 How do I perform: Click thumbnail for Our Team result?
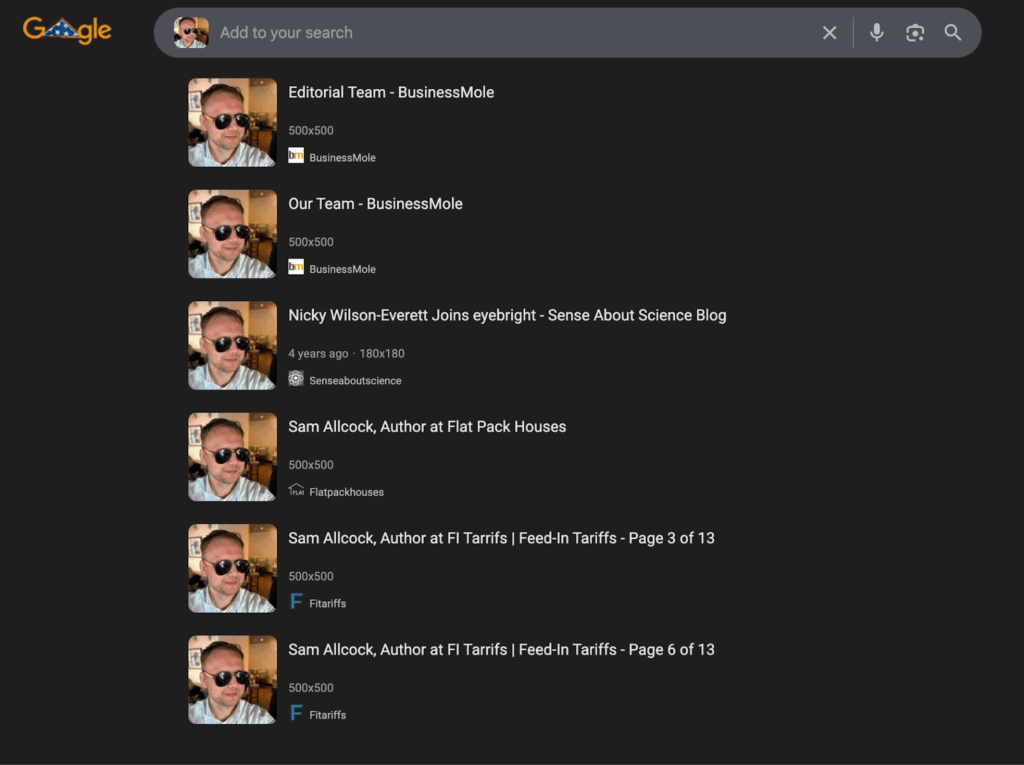point(232,234)
